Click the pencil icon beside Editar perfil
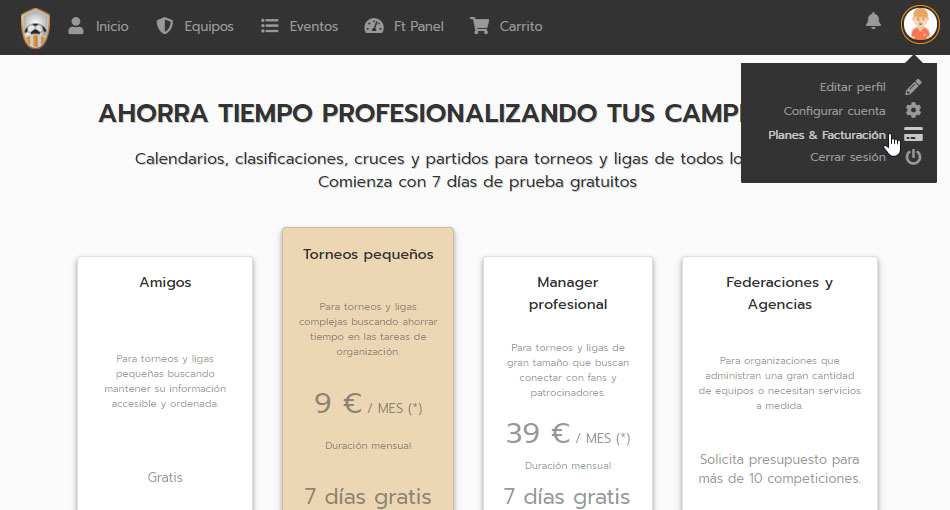The width and height of the screenshot is (950, 510). pos(913,87)
